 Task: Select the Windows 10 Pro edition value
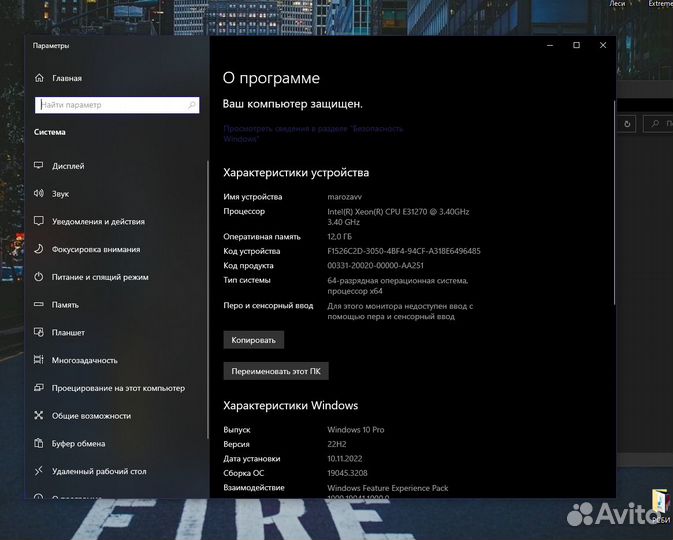tap(356, 429)
